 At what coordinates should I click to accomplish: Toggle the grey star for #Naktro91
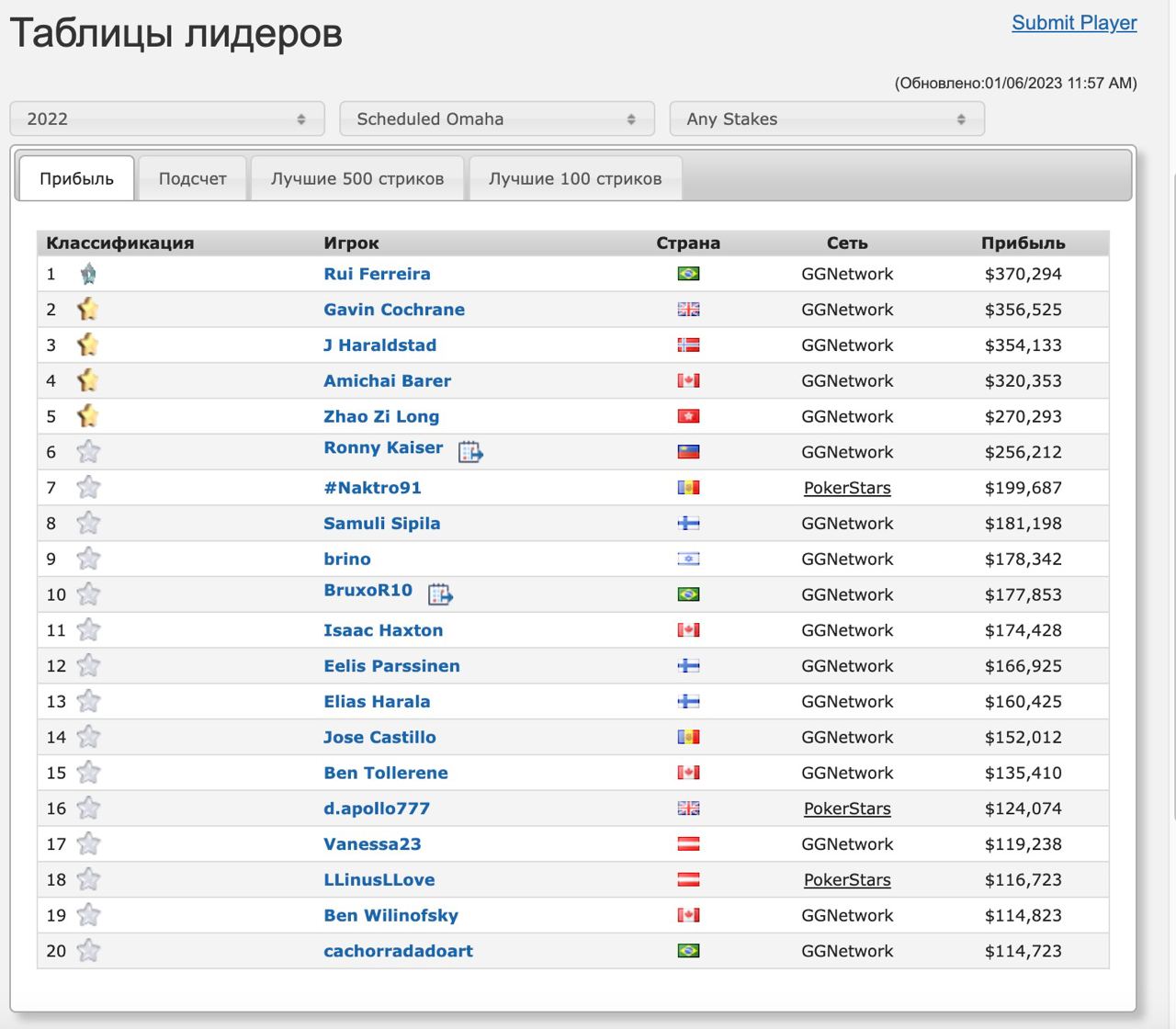tap(88, 488)
